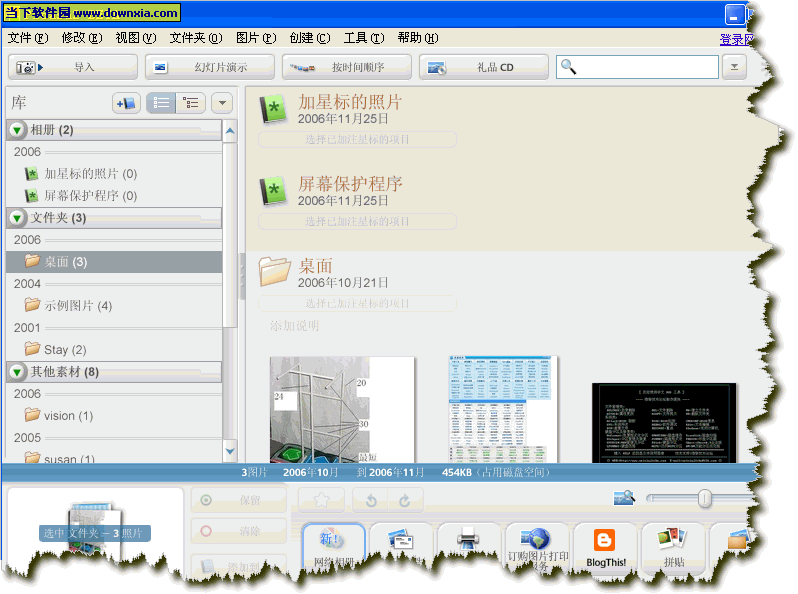Viewport: 798px width, 594px height.
Task: Click the add new album icon
Action: (125, 103)
